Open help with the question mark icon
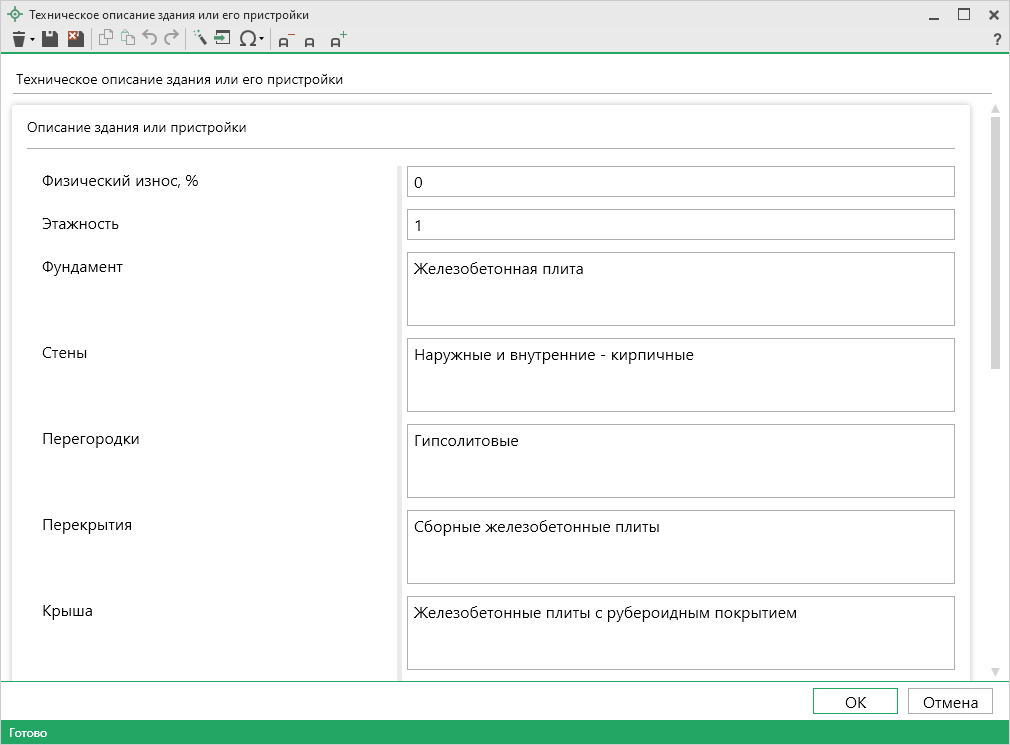 tap(996, 40)
